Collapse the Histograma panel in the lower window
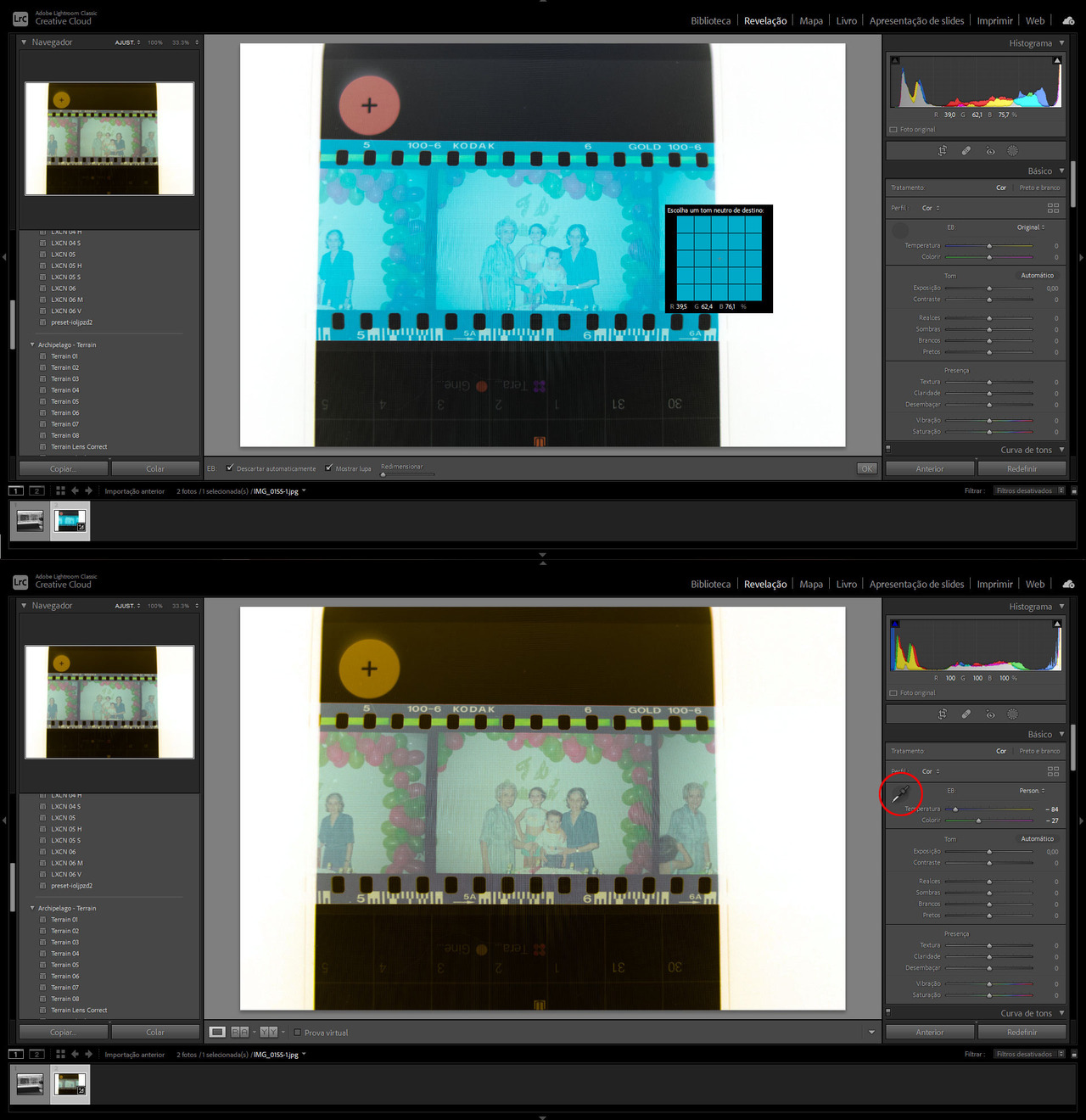Screen dimensions: 1086x1120 point(1061,607)
